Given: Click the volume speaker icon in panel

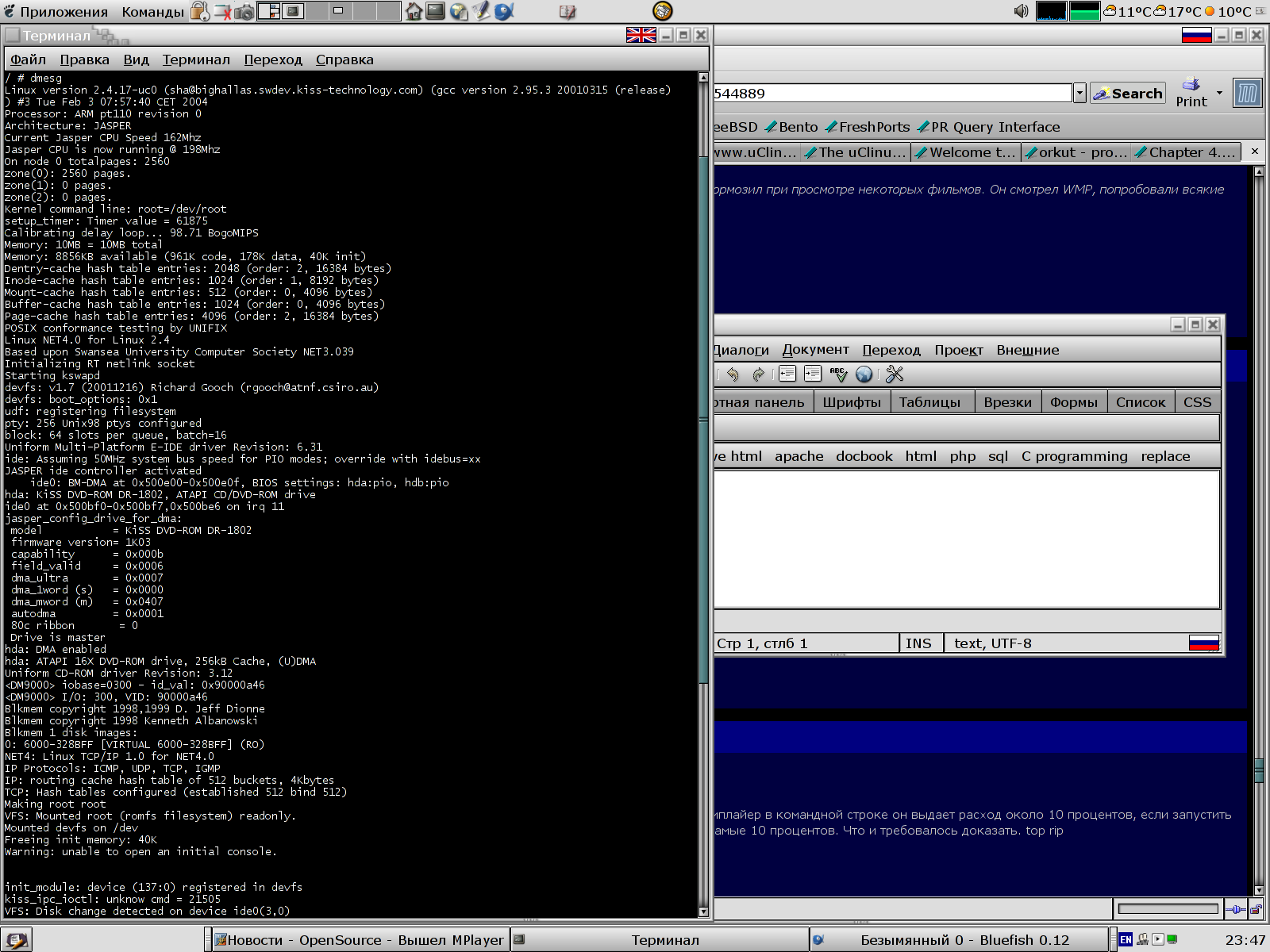Looking at the screenshot, I should pos(1022,11).
